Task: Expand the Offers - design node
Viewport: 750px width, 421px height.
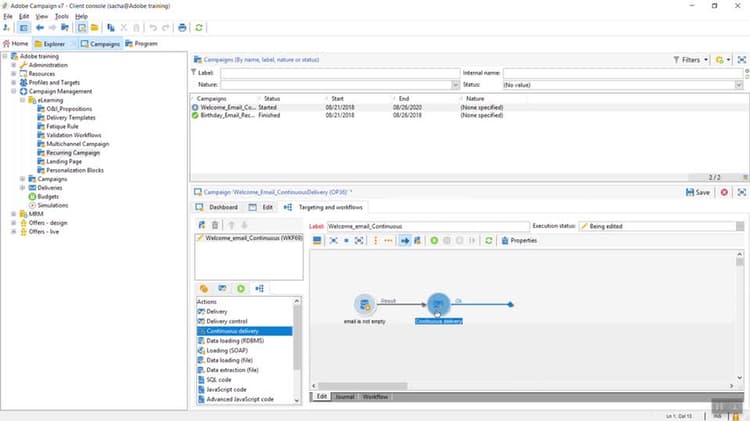Action: point(14,222)
